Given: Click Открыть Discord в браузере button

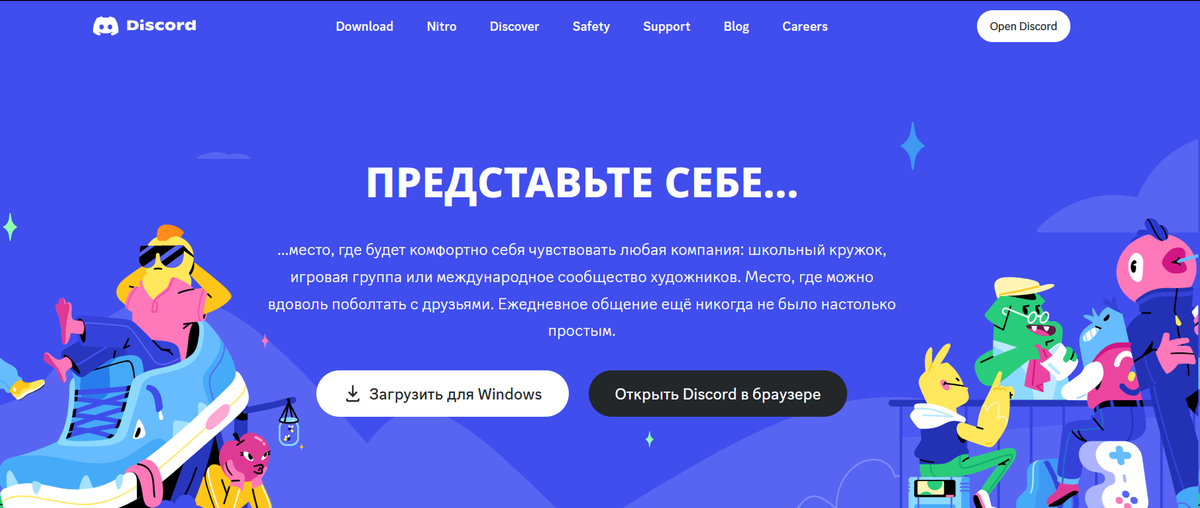Looking at the screenshot, I should [x=718, y=394].
